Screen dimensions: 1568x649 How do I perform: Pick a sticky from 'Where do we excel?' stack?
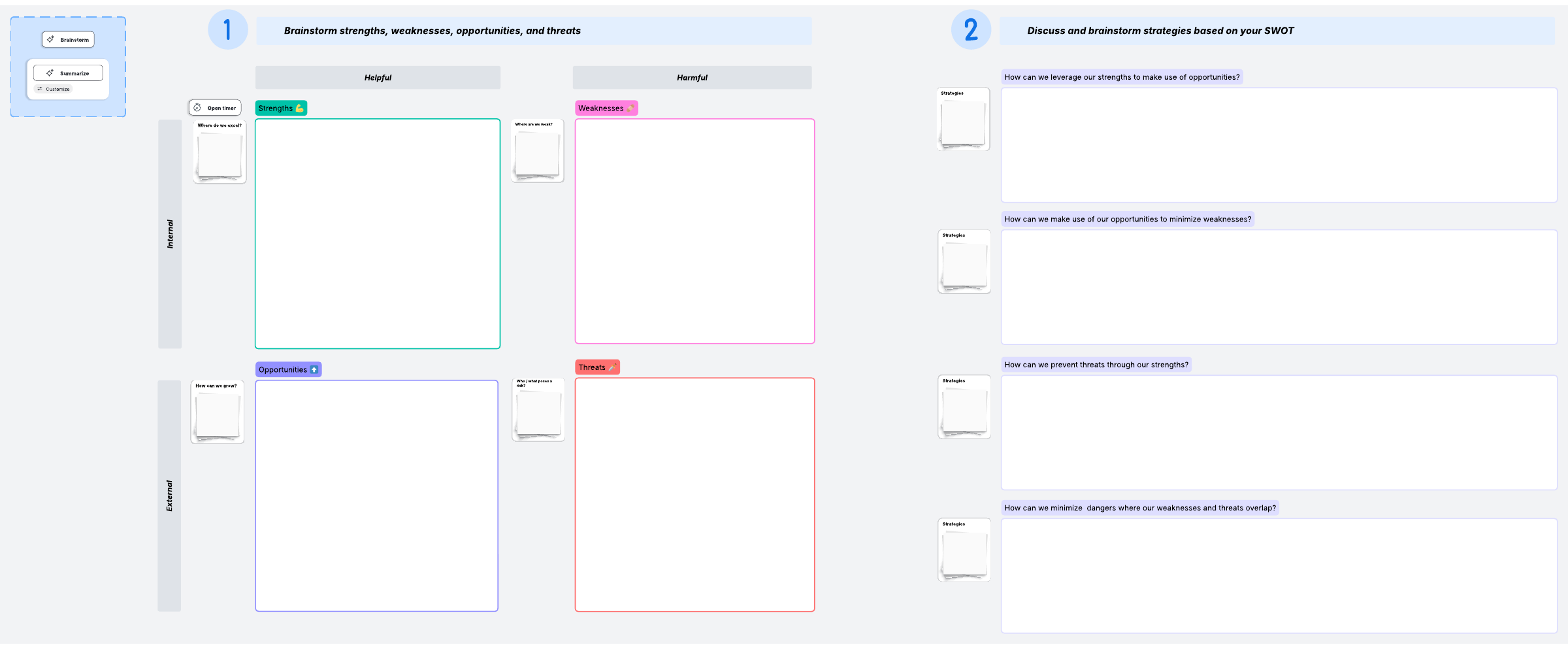click(x=220, y=156)
